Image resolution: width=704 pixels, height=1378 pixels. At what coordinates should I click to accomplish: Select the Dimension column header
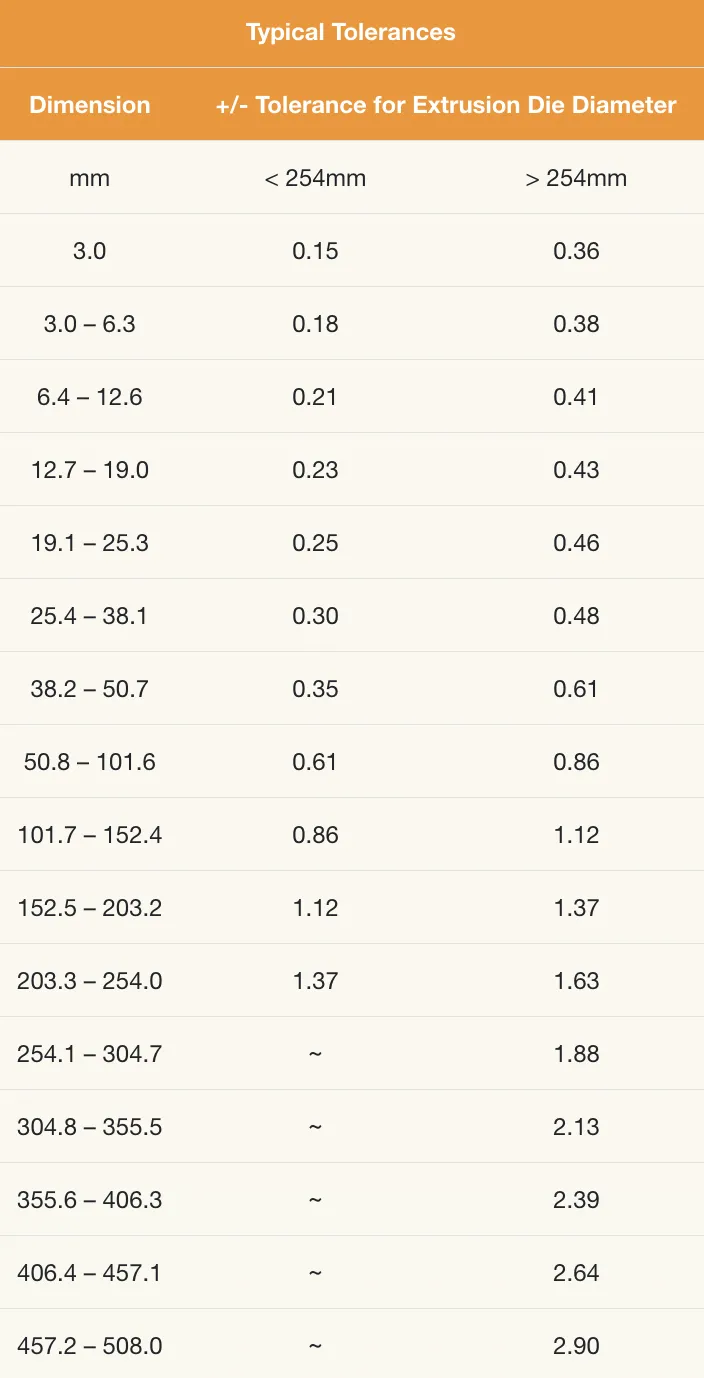[90, 105]
